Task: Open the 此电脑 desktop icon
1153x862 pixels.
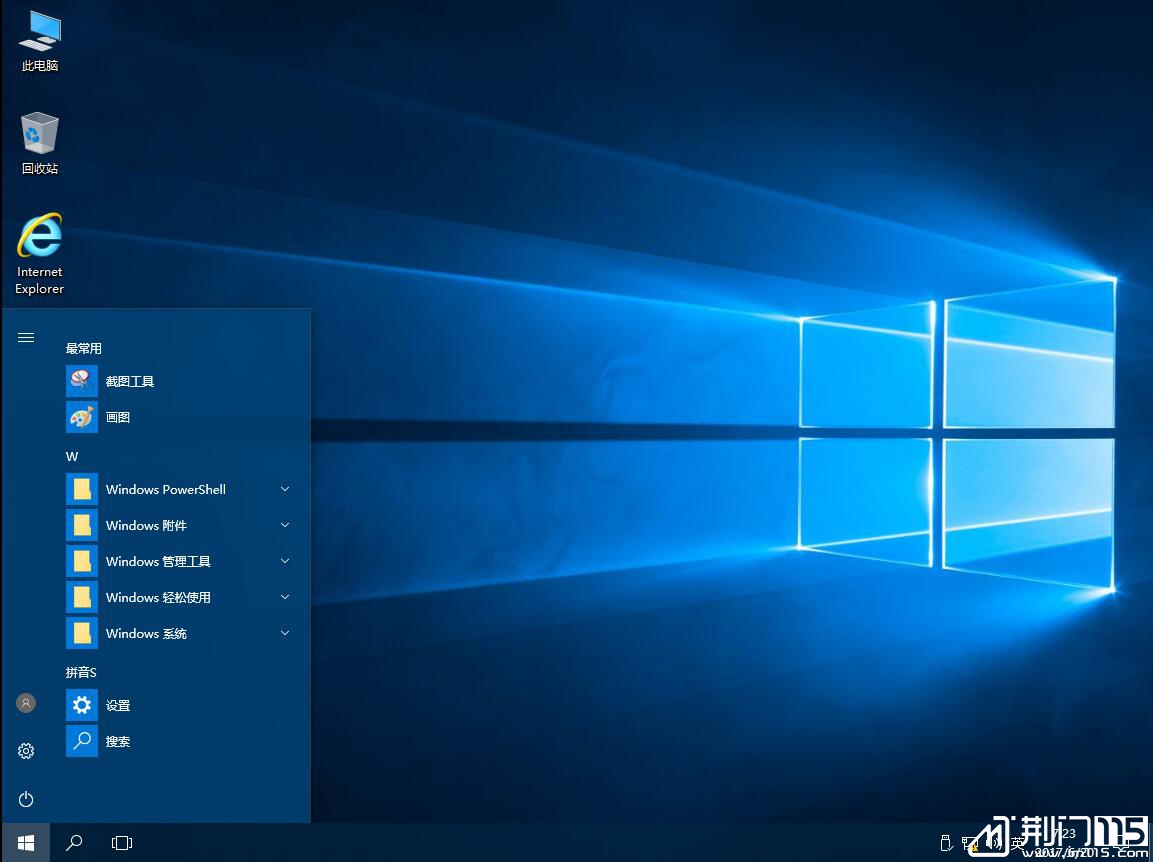Action: [40, 40]
